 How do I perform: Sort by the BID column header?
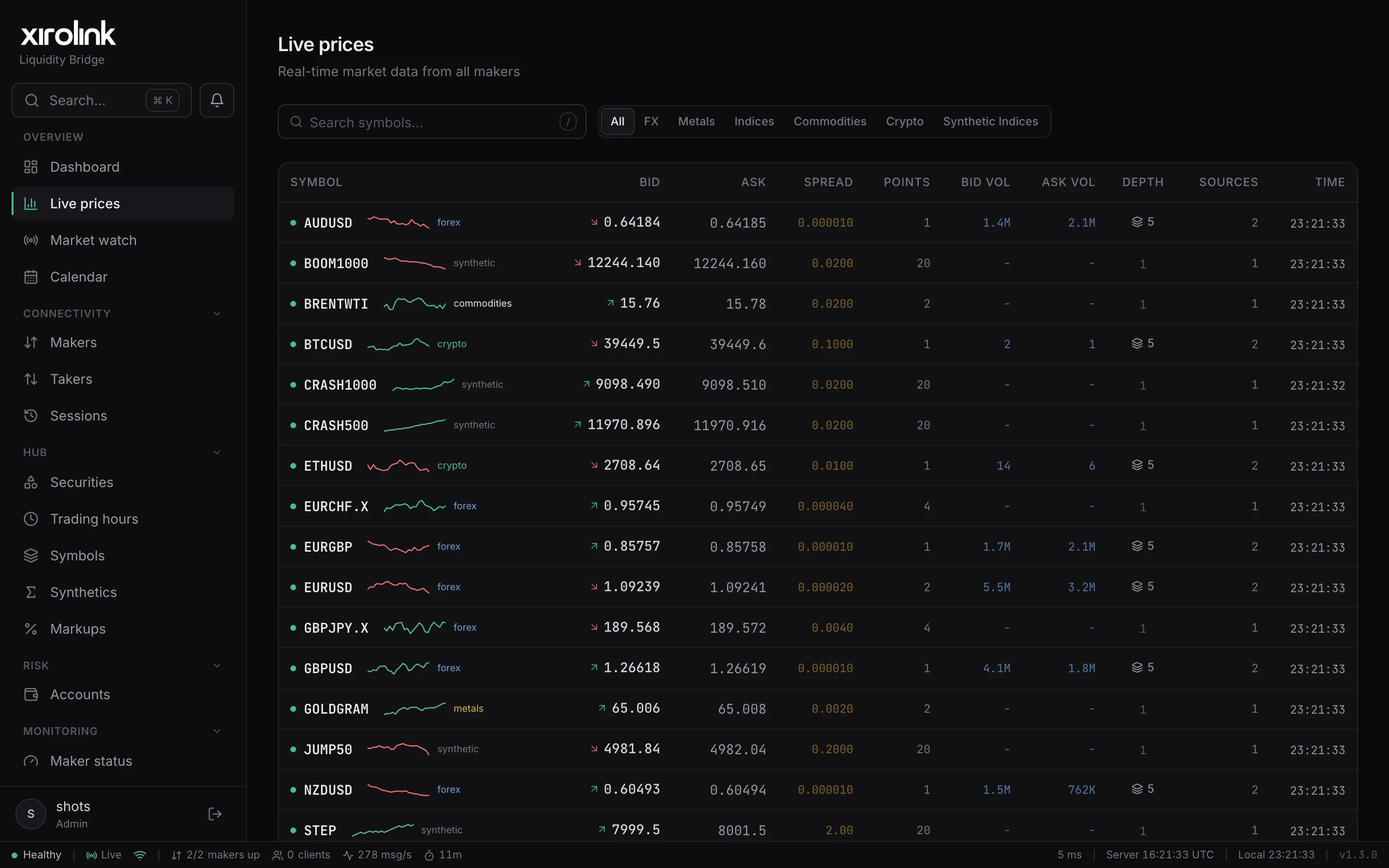(x=650, y=182)
